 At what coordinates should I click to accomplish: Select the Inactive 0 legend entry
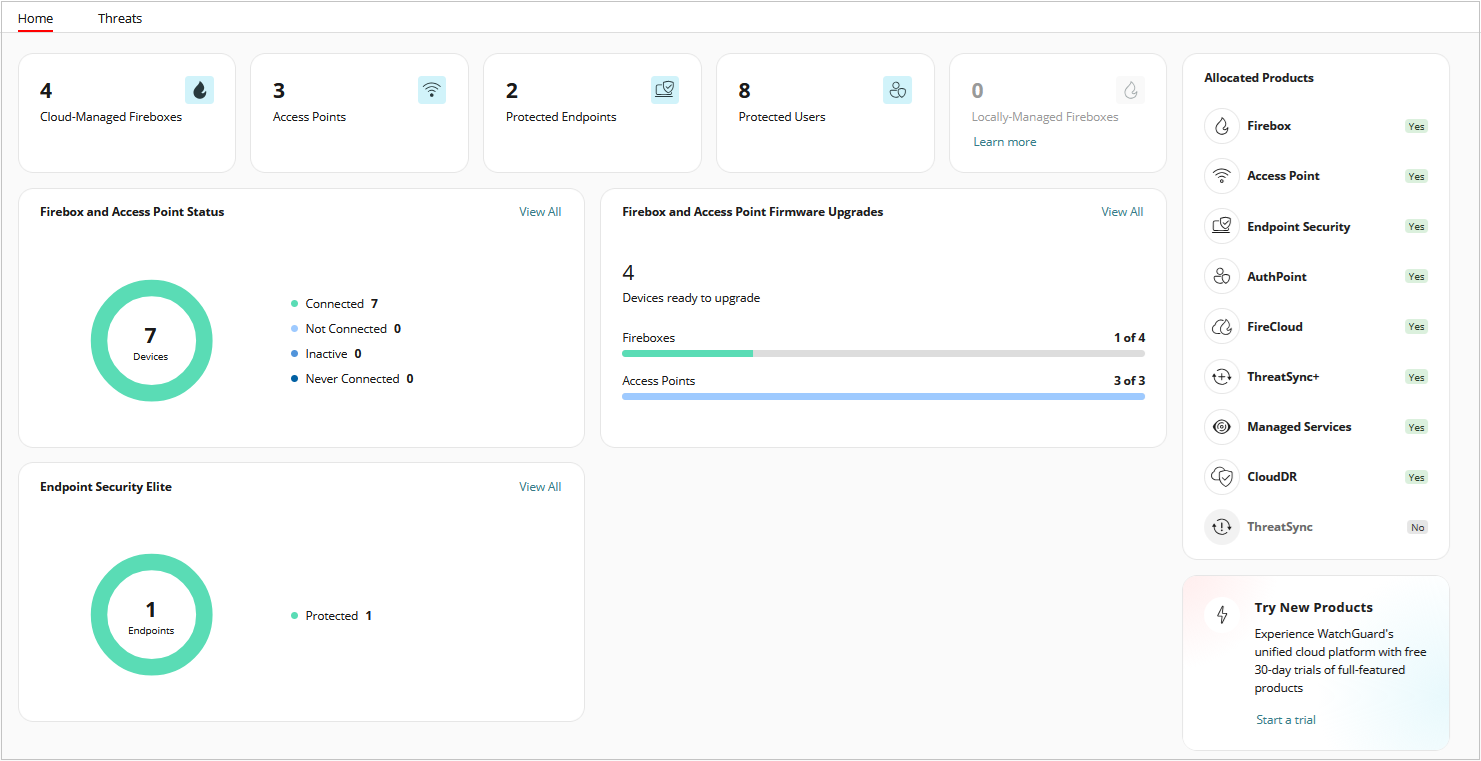coord(326,354)
